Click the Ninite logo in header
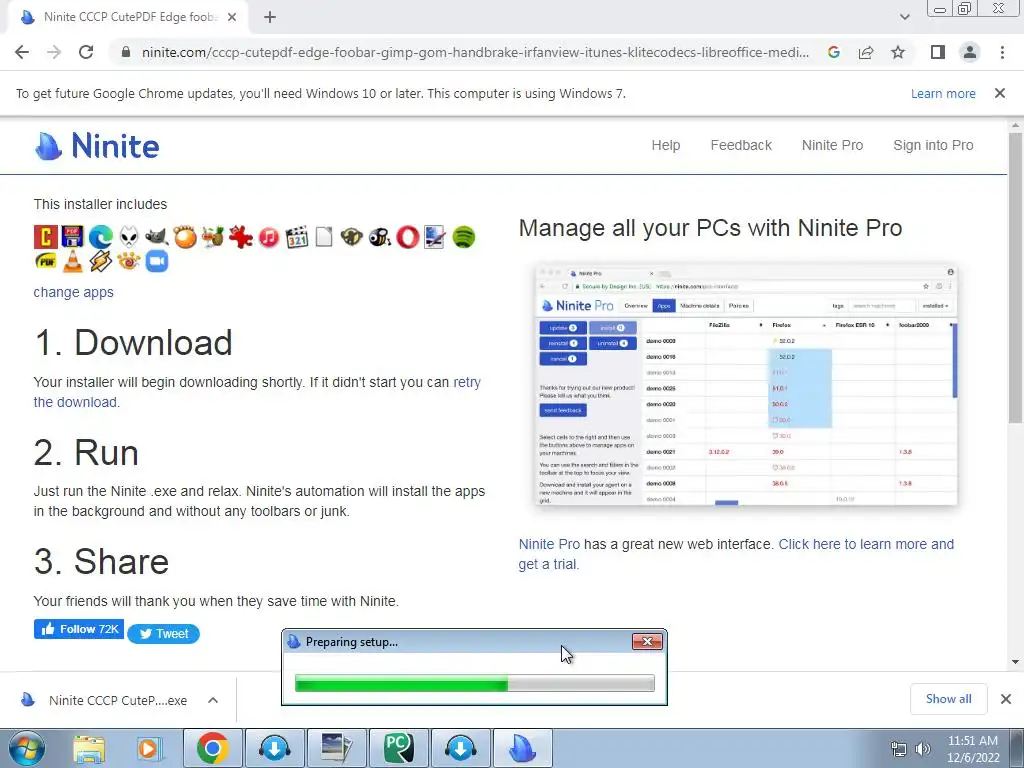Viewport: 1024px width, 768px height. point(97,146)
